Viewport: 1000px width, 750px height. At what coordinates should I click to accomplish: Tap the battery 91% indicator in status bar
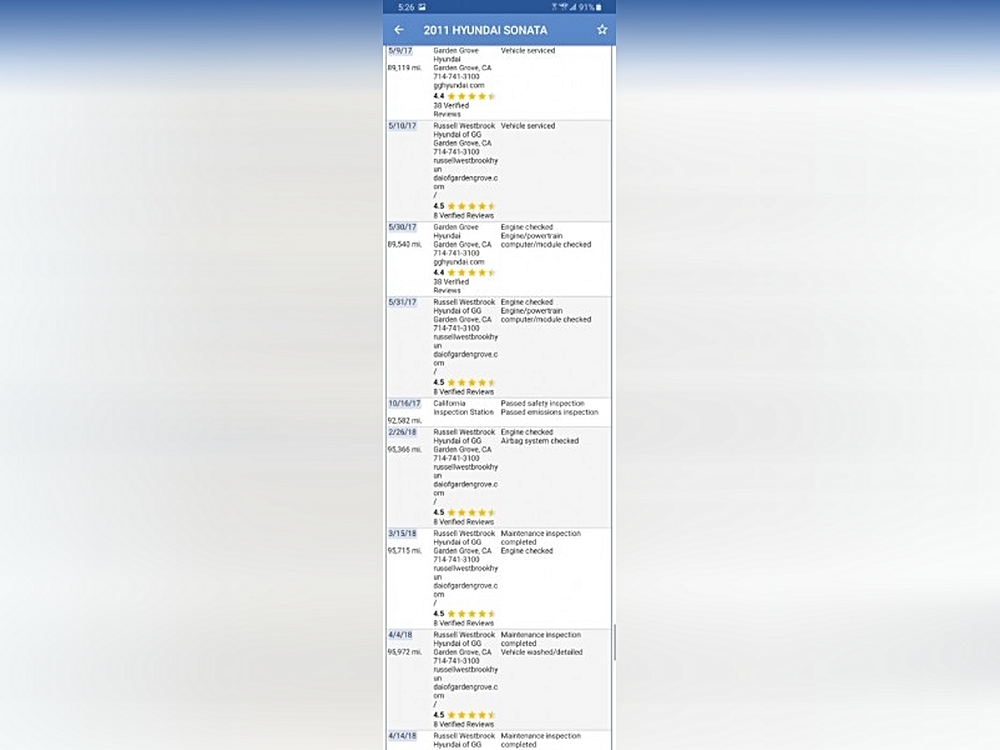(x=590, y=7)
